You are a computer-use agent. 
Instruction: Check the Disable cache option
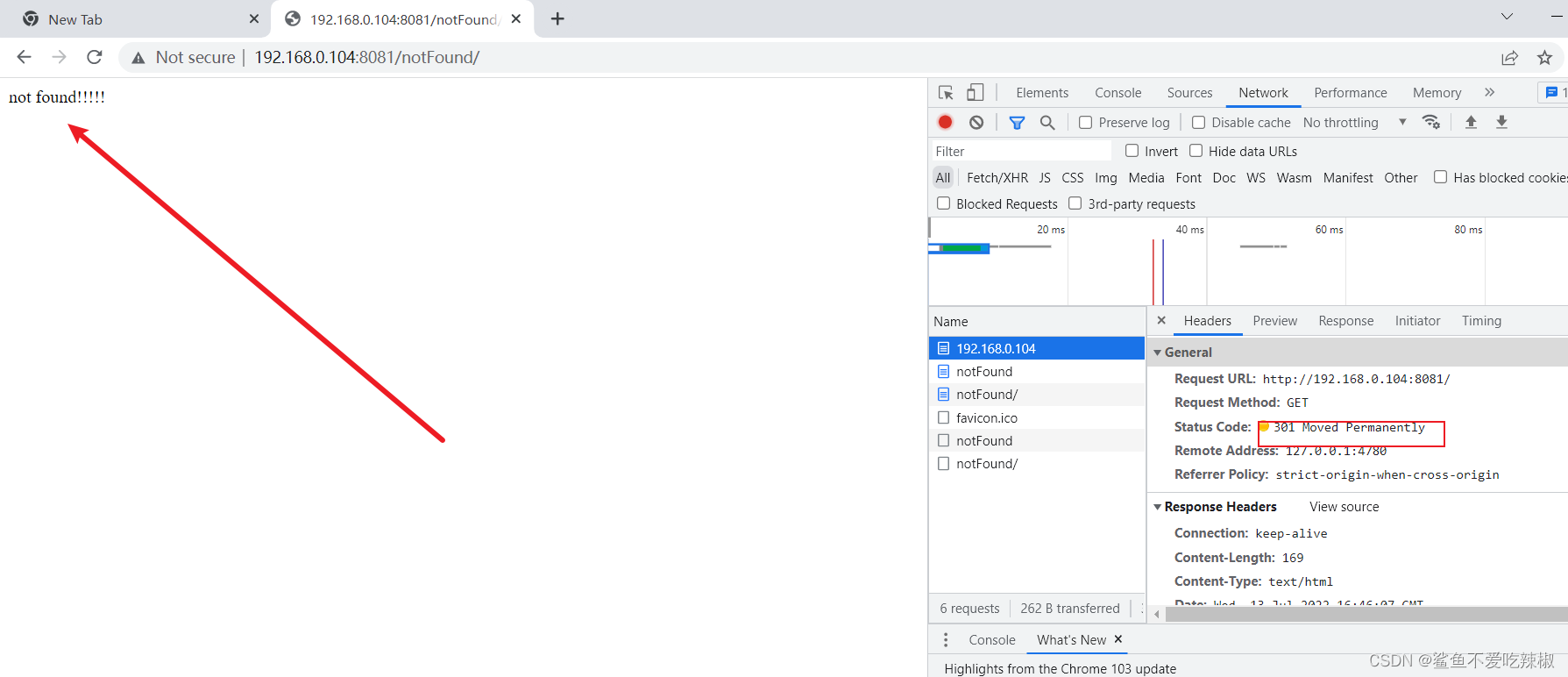click(x=1198, y=123)
